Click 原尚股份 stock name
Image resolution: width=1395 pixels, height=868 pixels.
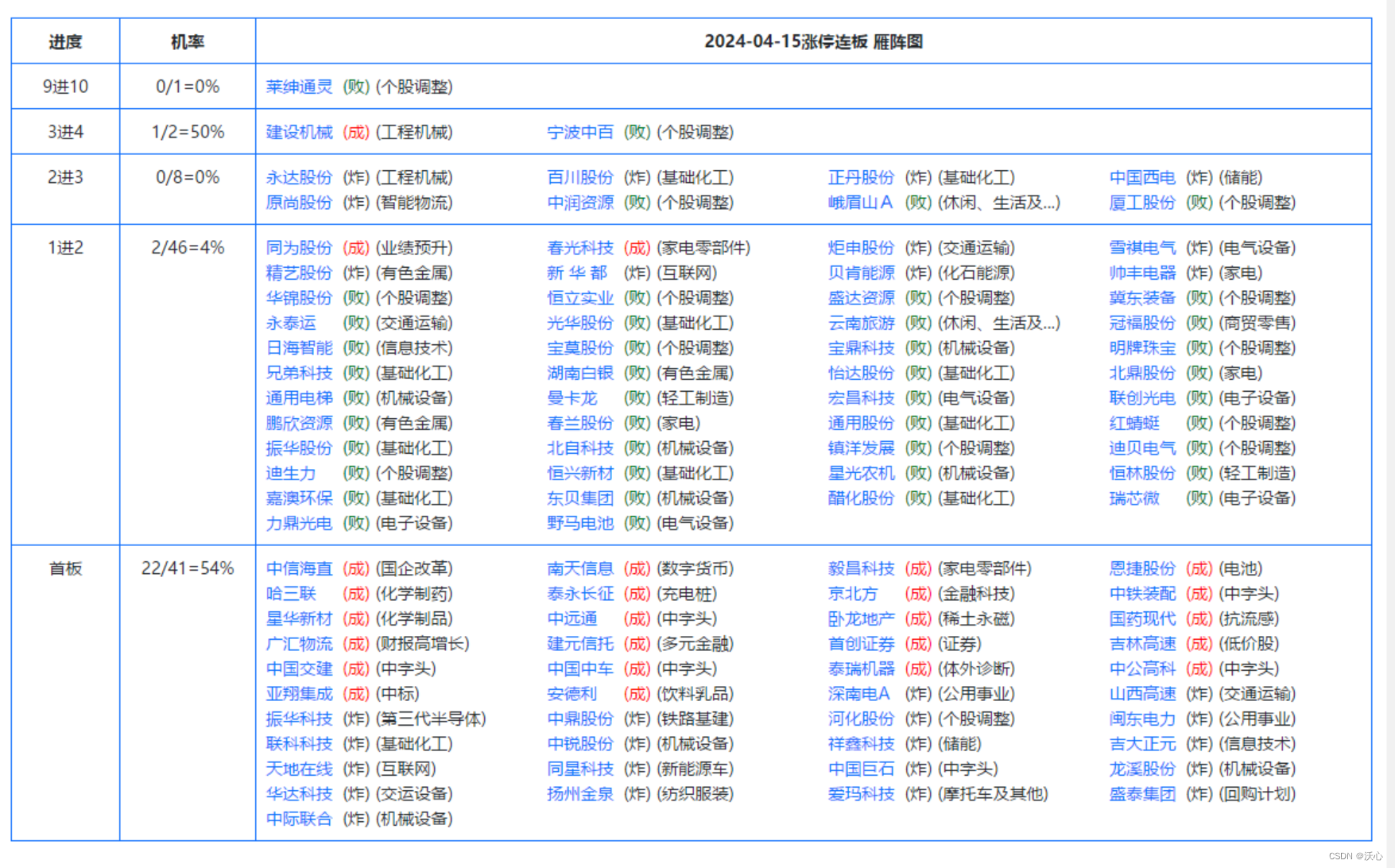point(299,203)
